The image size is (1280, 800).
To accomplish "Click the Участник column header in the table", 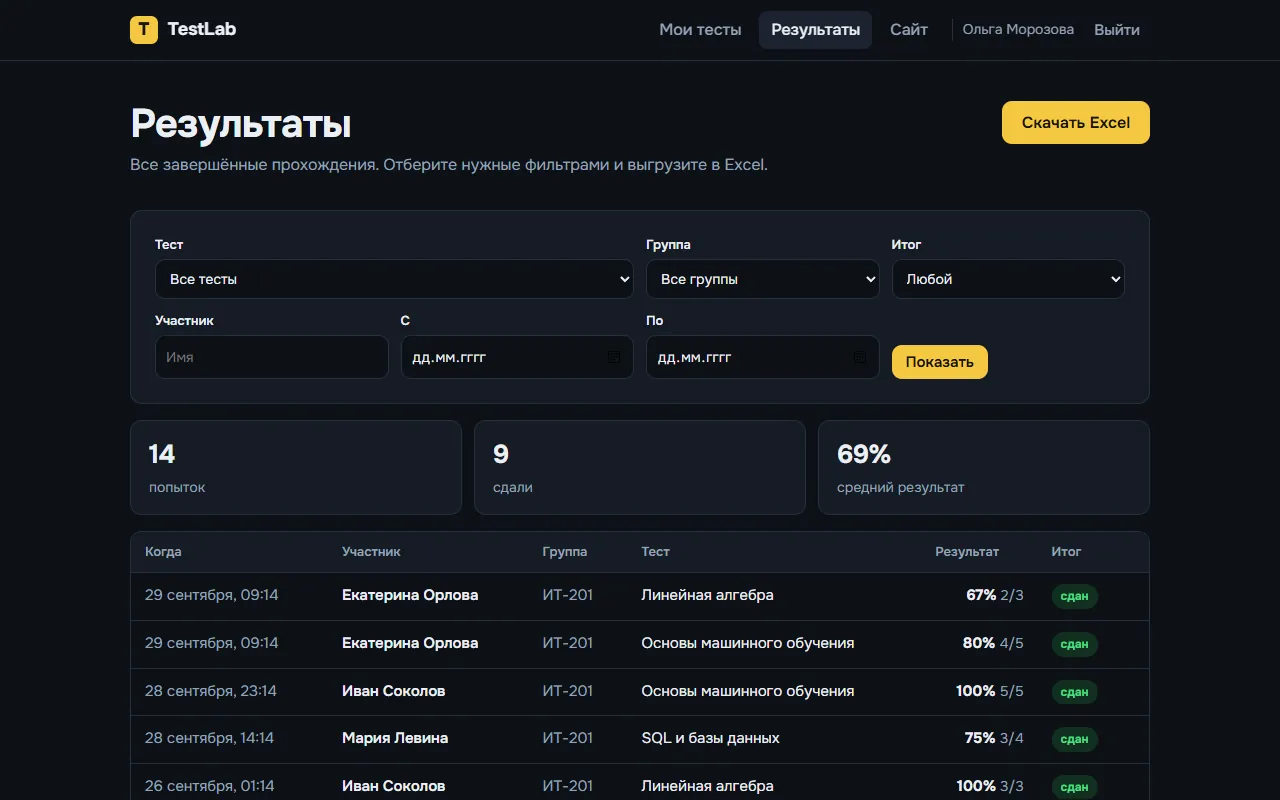I will coord(371,552).
